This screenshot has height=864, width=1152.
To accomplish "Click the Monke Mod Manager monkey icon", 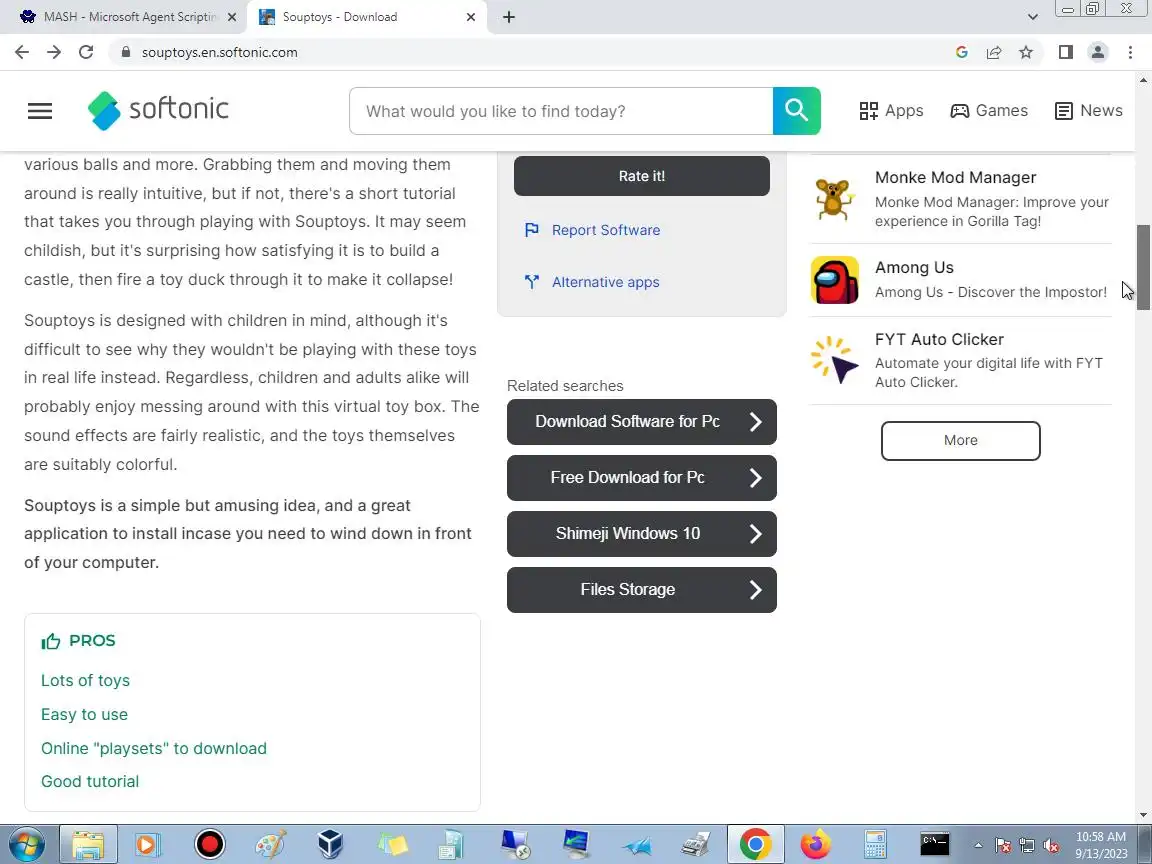I will 834,199.
